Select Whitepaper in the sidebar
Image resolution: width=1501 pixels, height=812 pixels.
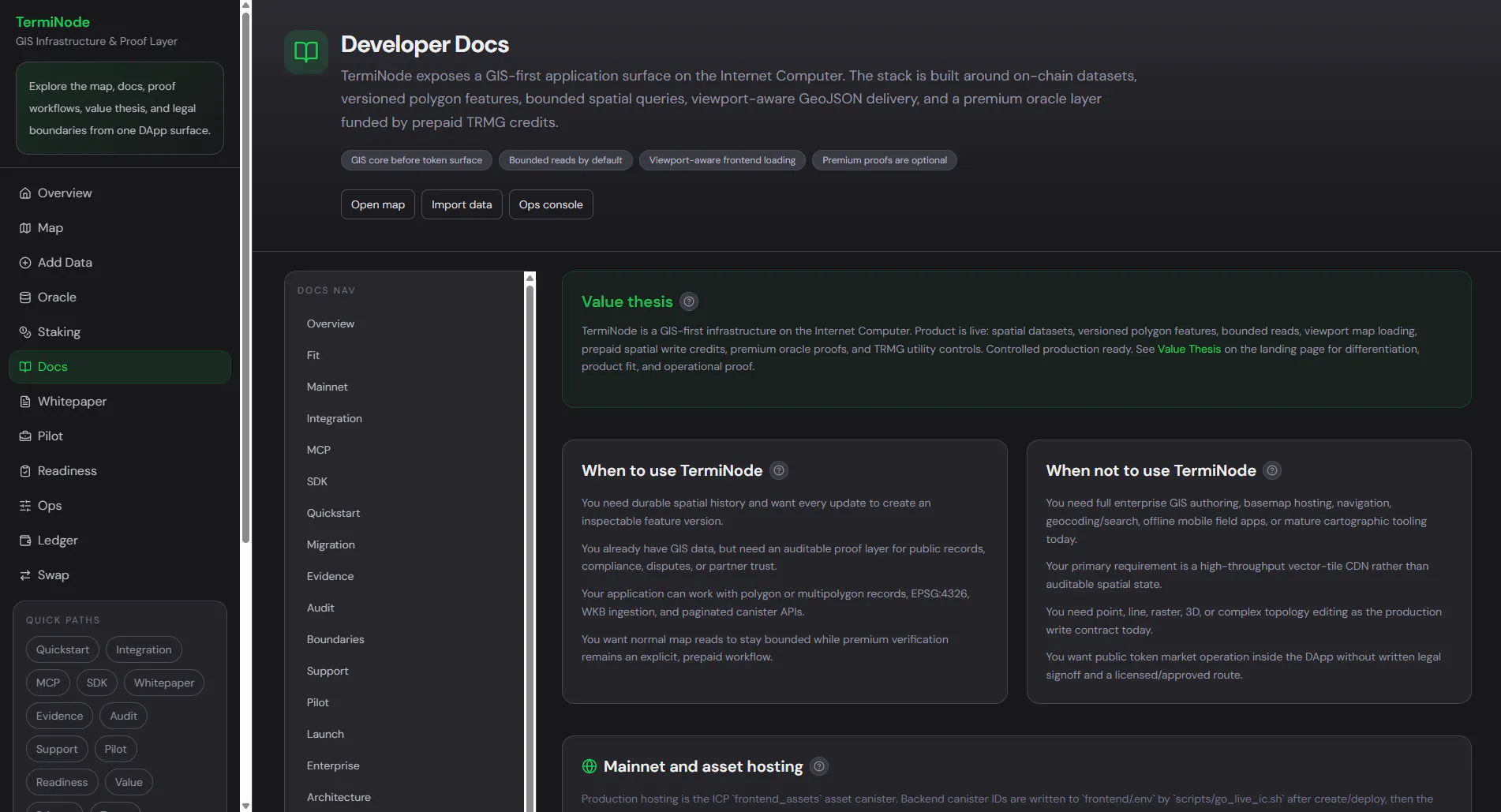(120, 402)
